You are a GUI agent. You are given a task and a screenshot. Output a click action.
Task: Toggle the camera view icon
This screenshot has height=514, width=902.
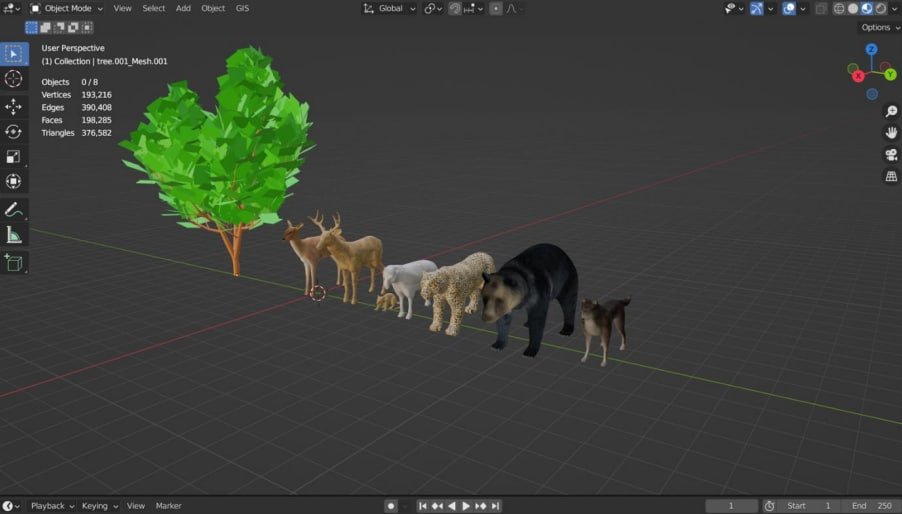tap(891, 155)
